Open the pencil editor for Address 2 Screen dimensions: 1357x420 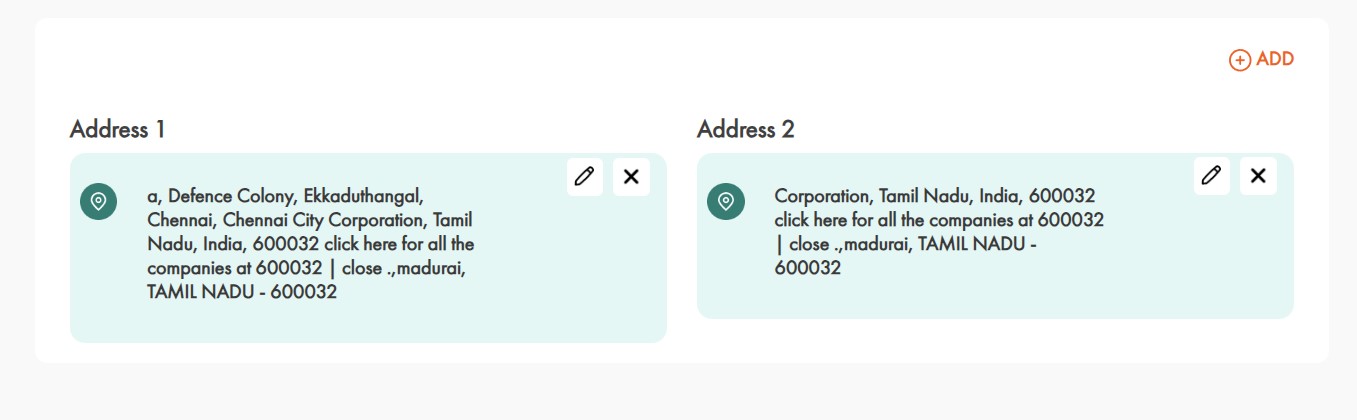click(1212, 176)
